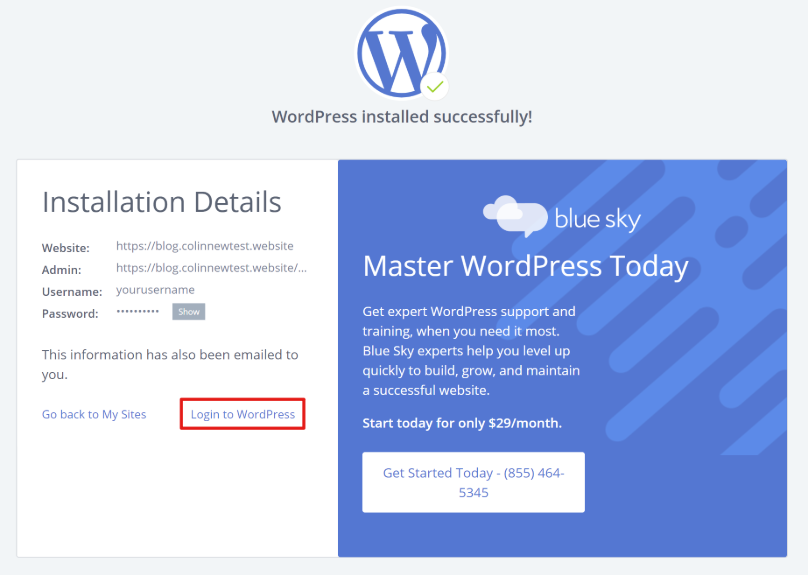This screenshot has height=575, width=808.
Task: Click the Admin: label
Action: 62,270
